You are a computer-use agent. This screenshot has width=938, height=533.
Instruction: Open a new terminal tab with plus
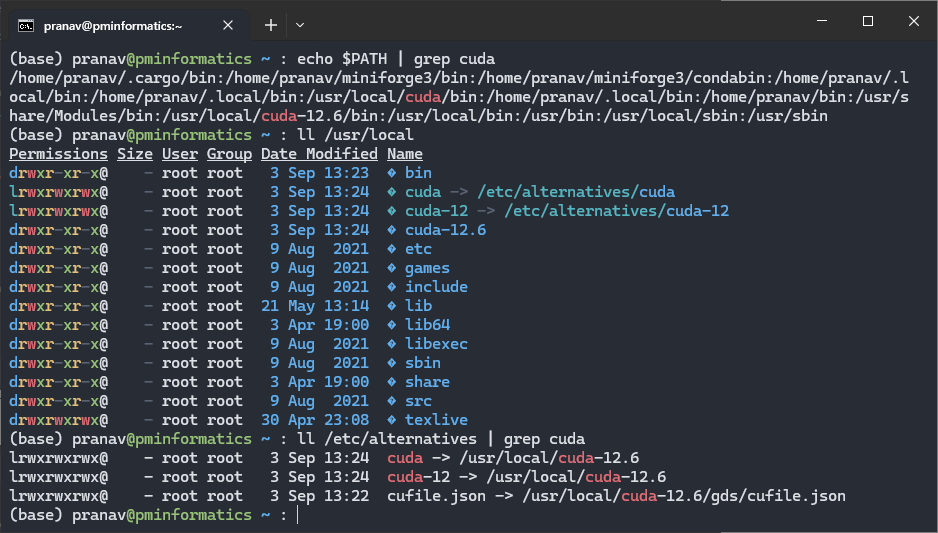(271, 25)
